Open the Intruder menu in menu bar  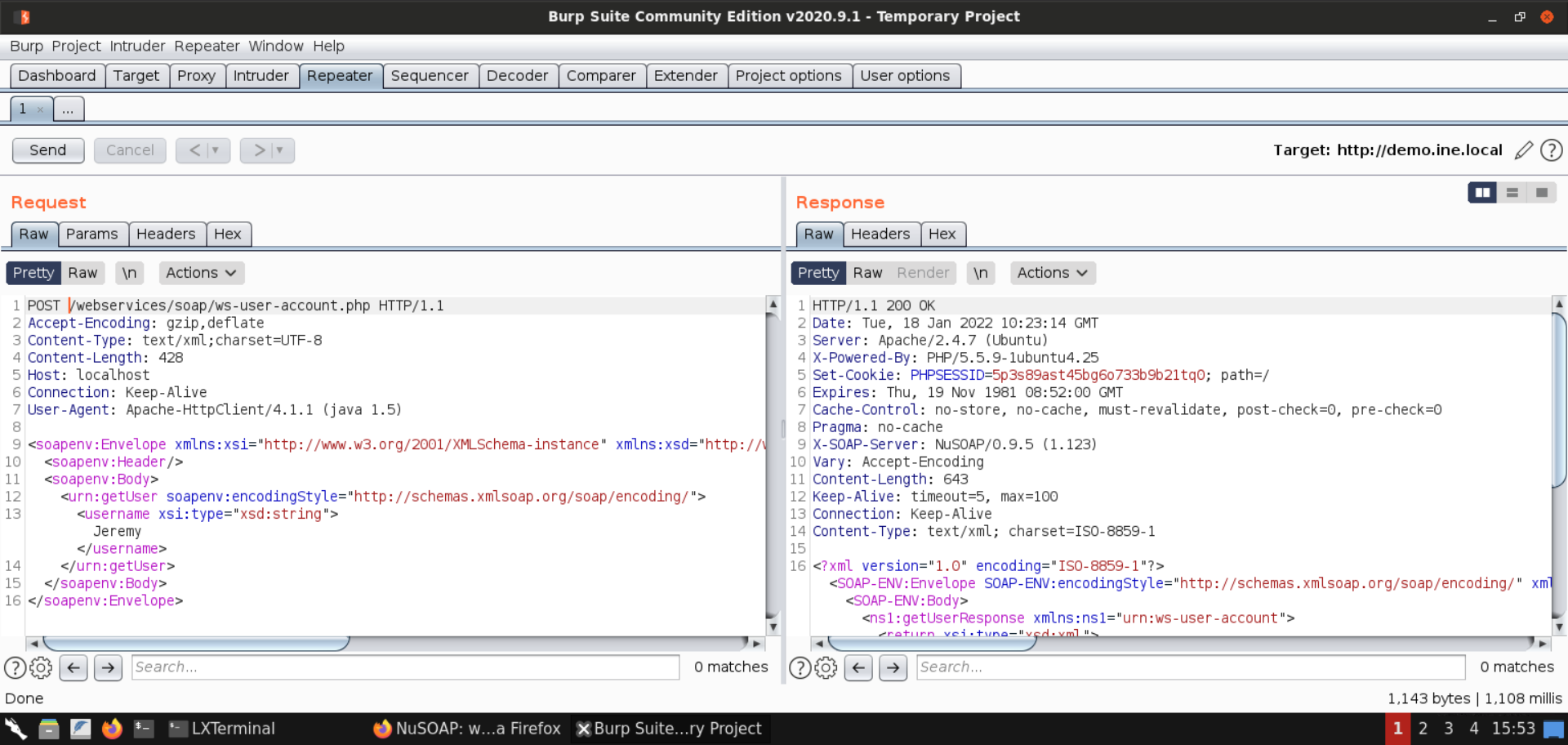(x=137, y=47)
